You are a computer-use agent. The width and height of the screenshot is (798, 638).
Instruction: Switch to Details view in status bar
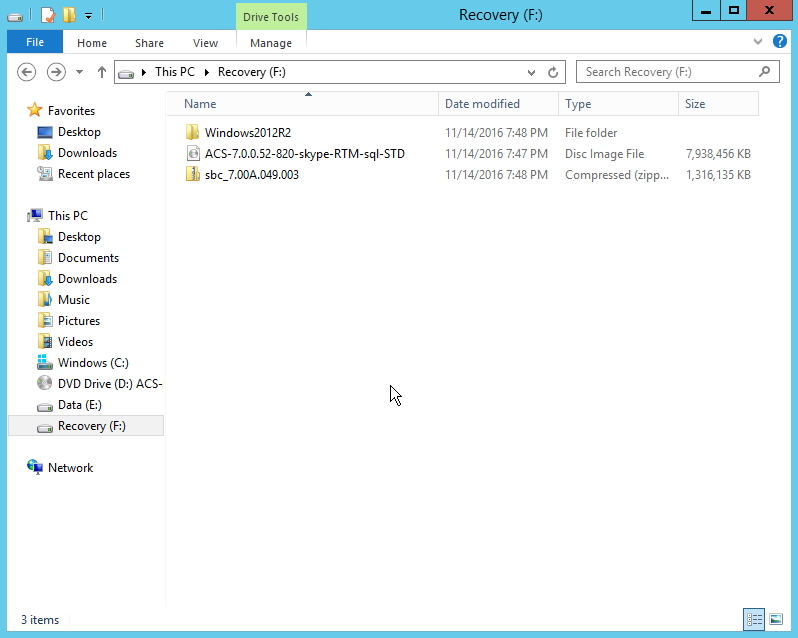(754, 619)
